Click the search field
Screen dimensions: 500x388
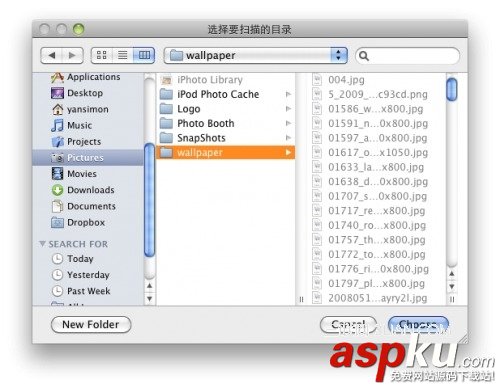click(x=407, y=56)
